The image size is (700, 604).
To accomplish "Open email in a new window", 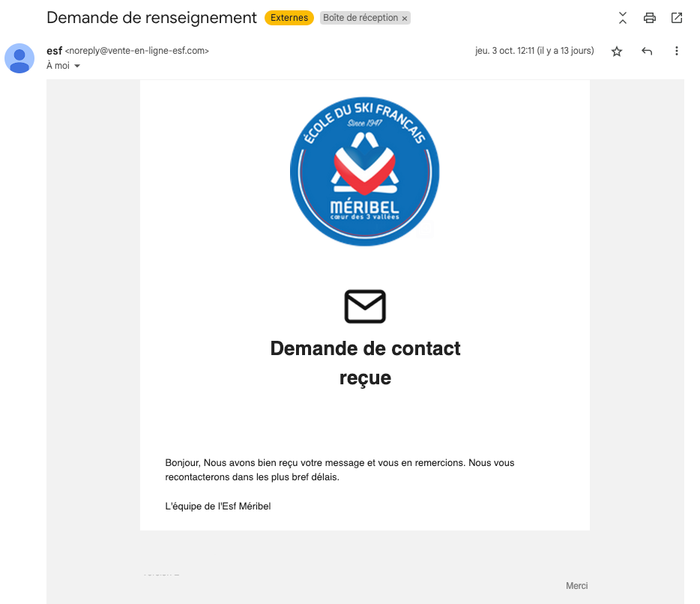I will (677, 18).
